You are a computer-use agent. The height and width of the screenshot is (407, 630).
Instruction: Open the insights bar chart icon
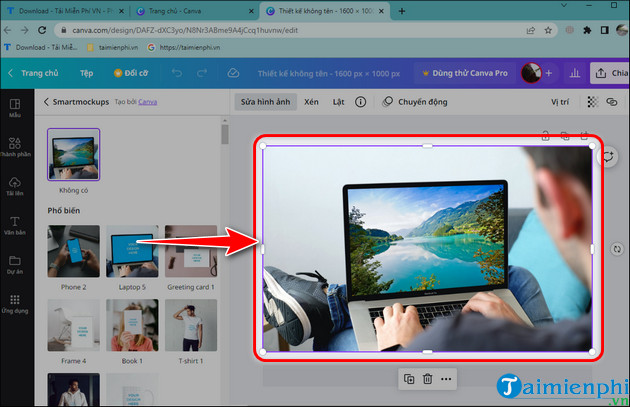(575, 73)
